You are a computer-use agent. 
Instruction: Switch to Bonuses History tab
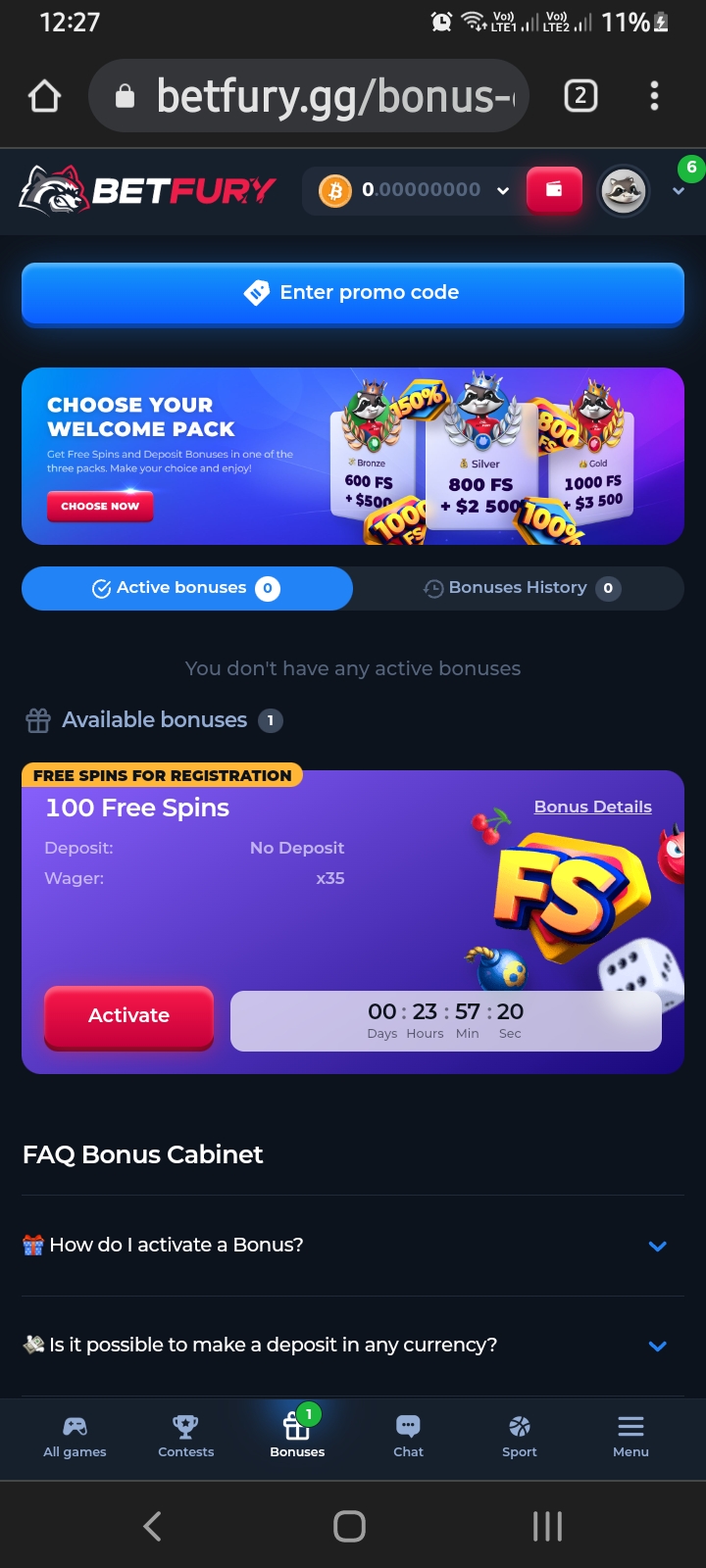[x=519, y=588]
